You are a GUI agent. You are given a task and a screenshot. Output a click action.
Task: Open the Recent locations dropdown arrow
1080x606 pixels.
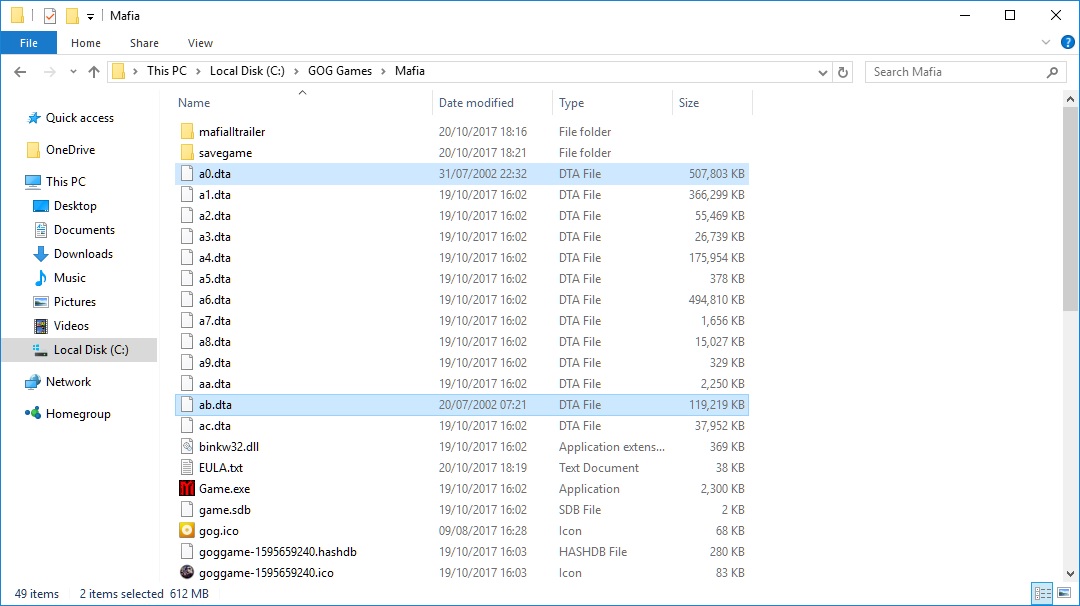73,72
